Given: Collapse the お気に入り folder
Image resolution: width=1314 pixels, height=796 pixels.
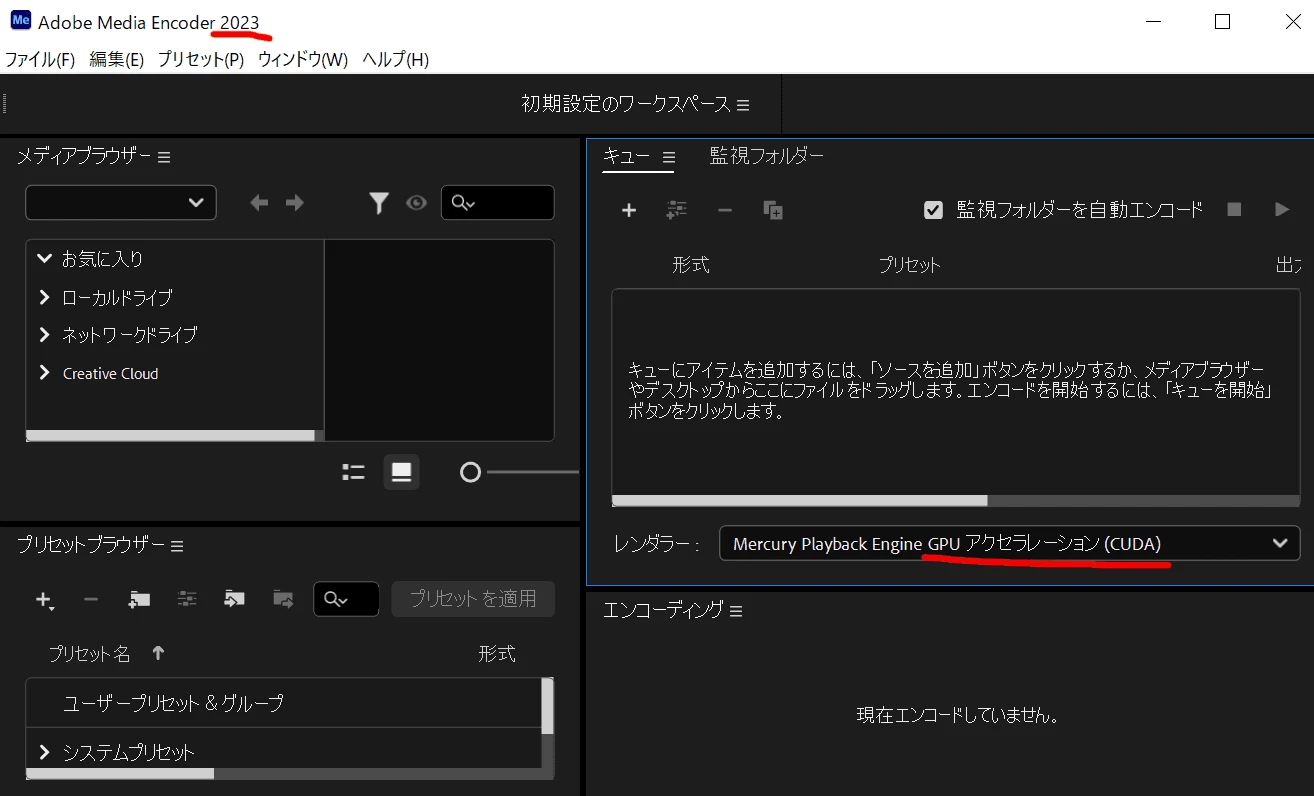Looking at the screenshot, I should pos(44,258).
